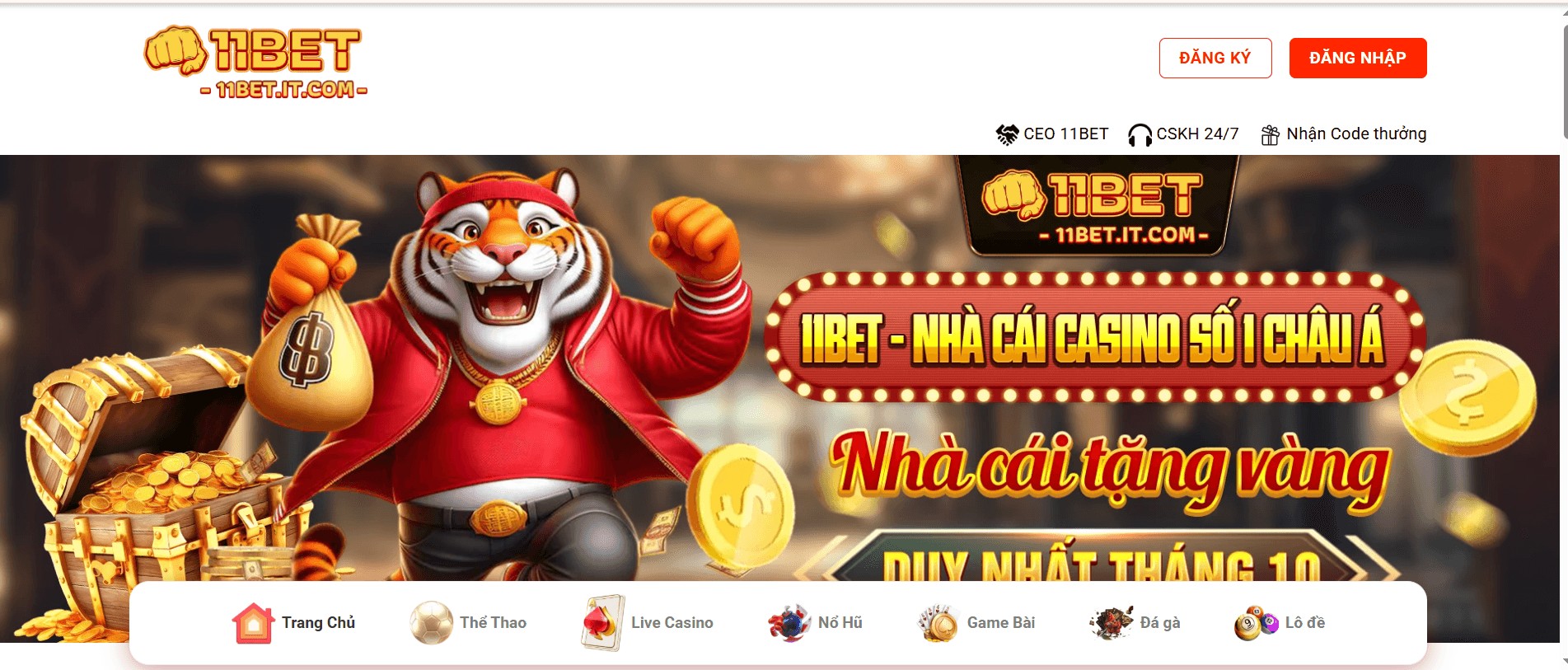Click the ĐĂNG KÝ register button
This screenshot has height=670, width=1568.
click(1215, 58)
